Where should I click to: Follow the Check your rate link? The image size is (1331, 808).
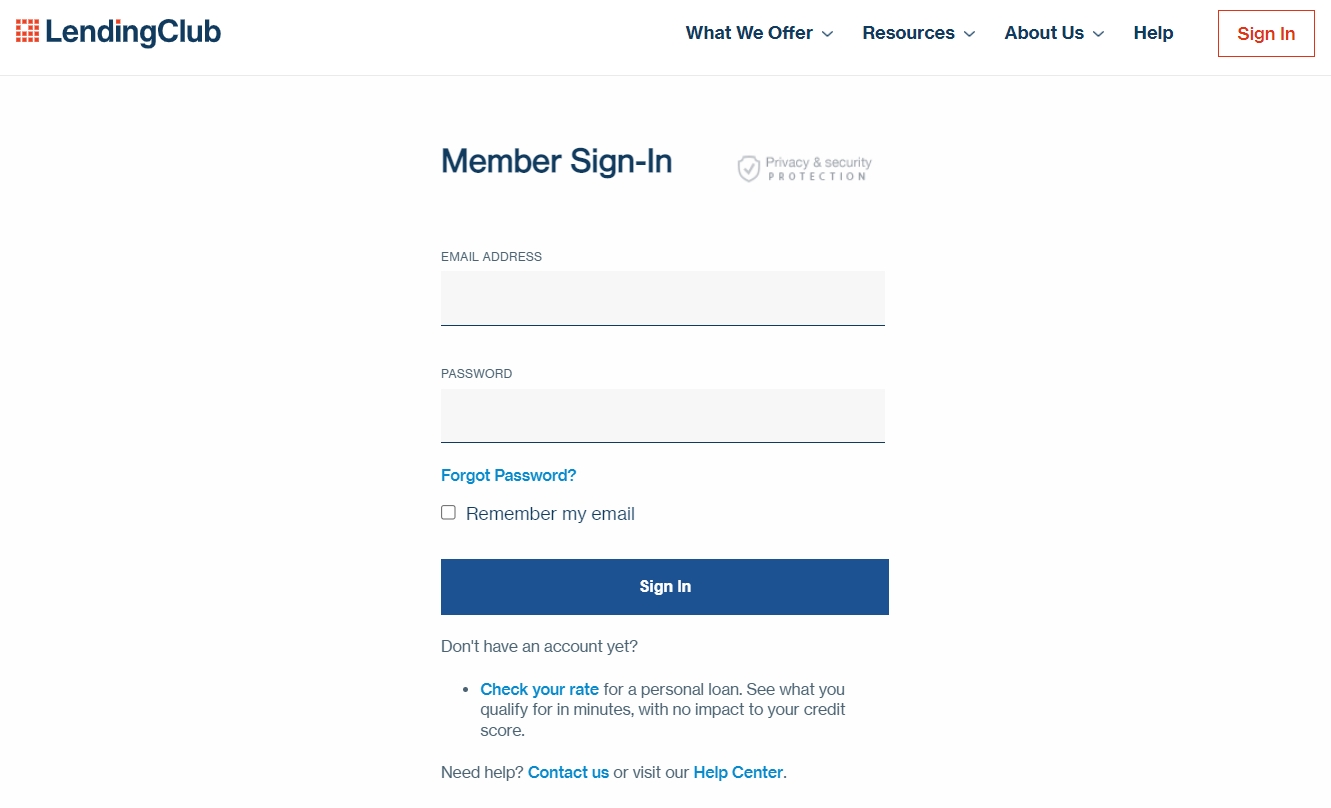click(539, 689)
